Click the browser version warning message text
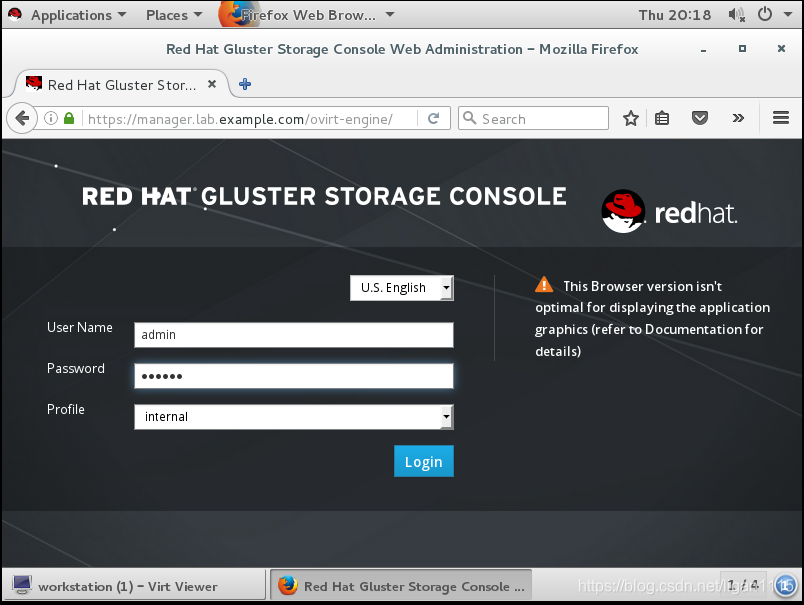The height and width of the screenshot is (605, 804). (653, 318)
